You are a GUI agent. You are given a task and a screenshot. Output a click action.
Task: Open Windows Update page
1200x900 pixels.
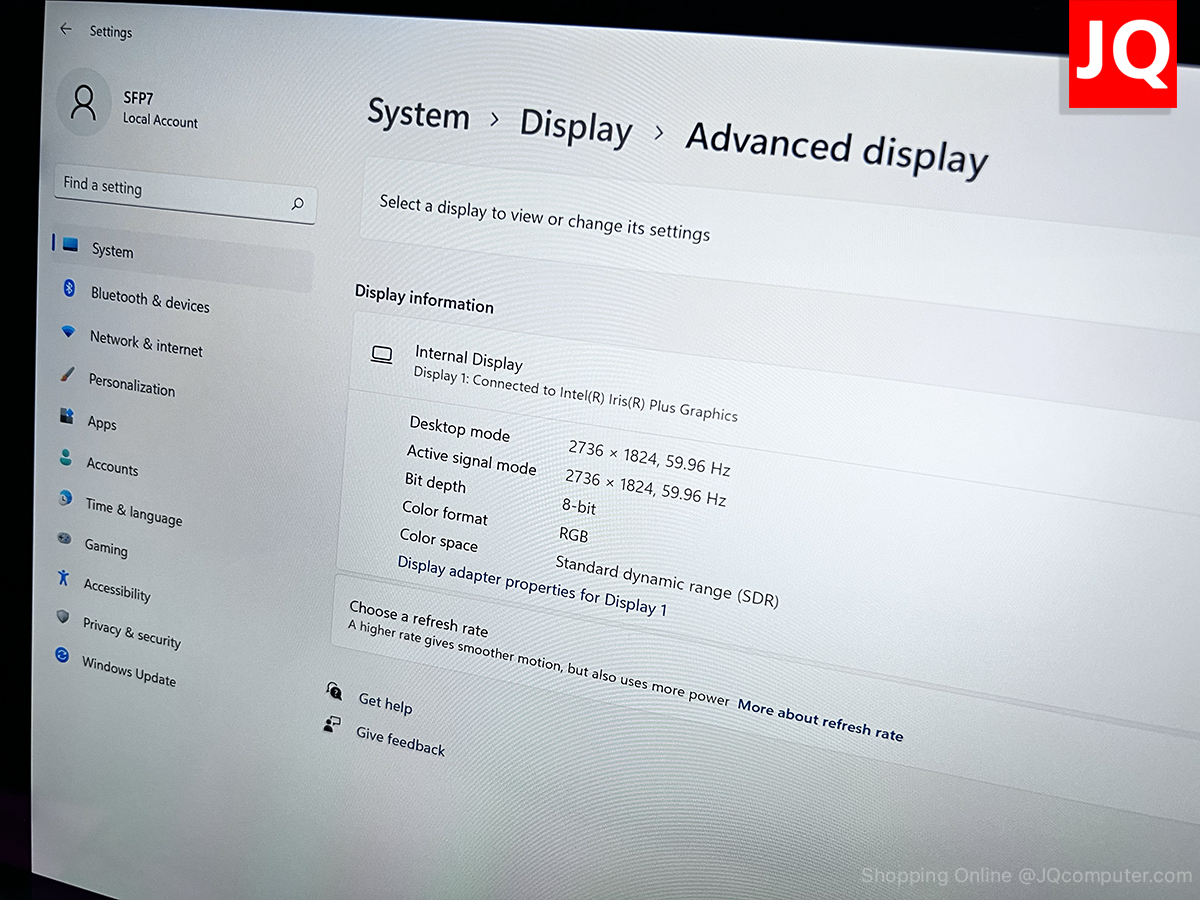click(x=129, y=670)
